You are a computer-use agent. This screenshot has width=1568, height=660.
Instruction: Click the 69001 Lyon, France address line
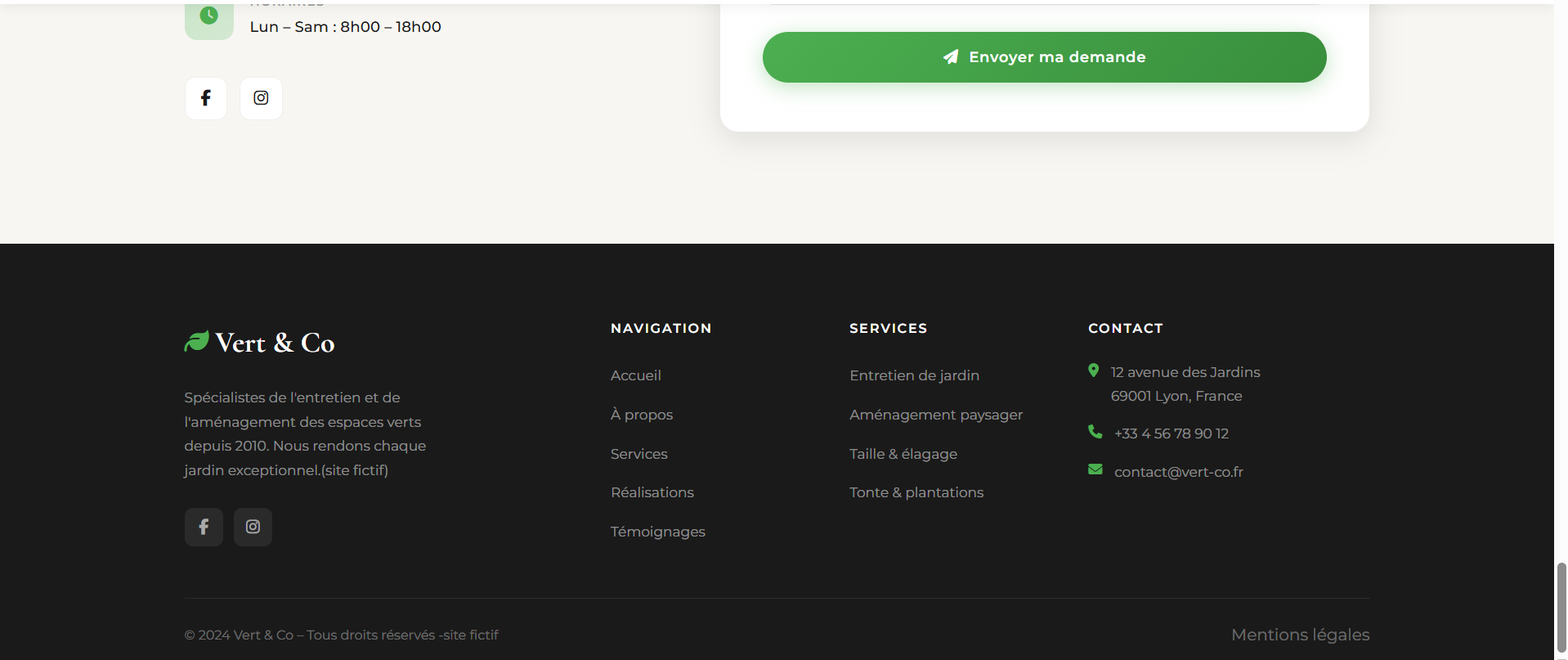pos(1176,396)
